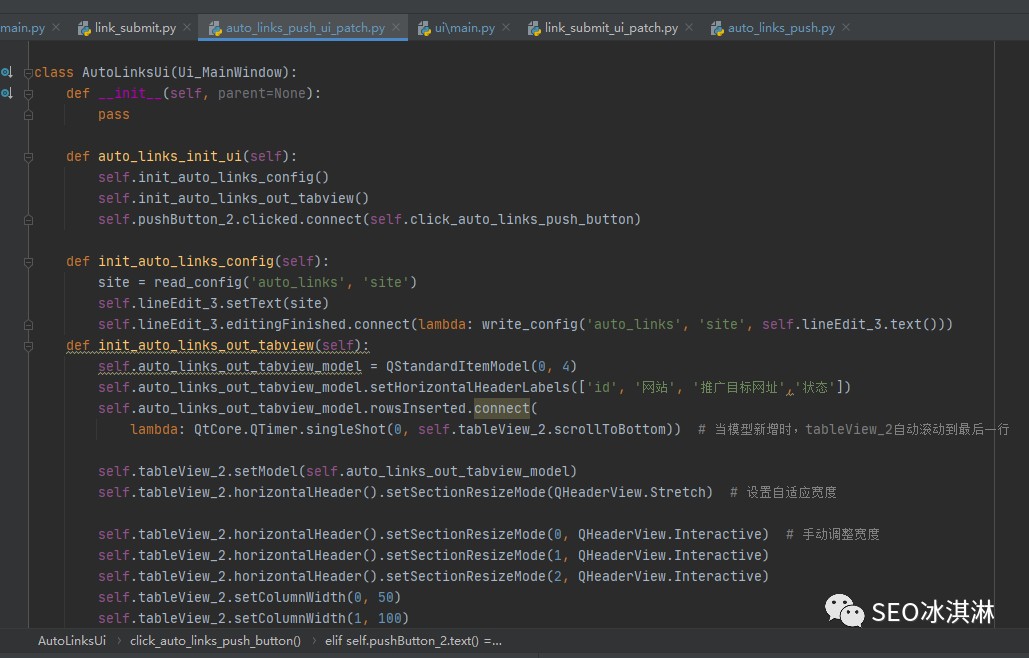The image size is (1029, 658).
Task: Click fold end marker beside the pushButton_2.clicked.connect line
Action: click(28, 220)
